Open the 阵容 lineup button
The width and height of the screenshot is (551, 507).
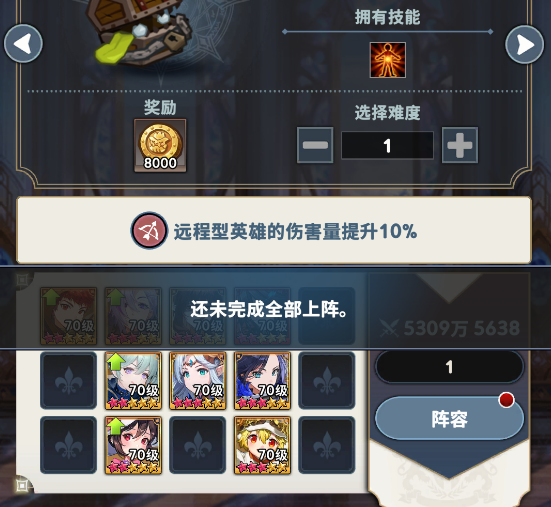coord(449,418)
